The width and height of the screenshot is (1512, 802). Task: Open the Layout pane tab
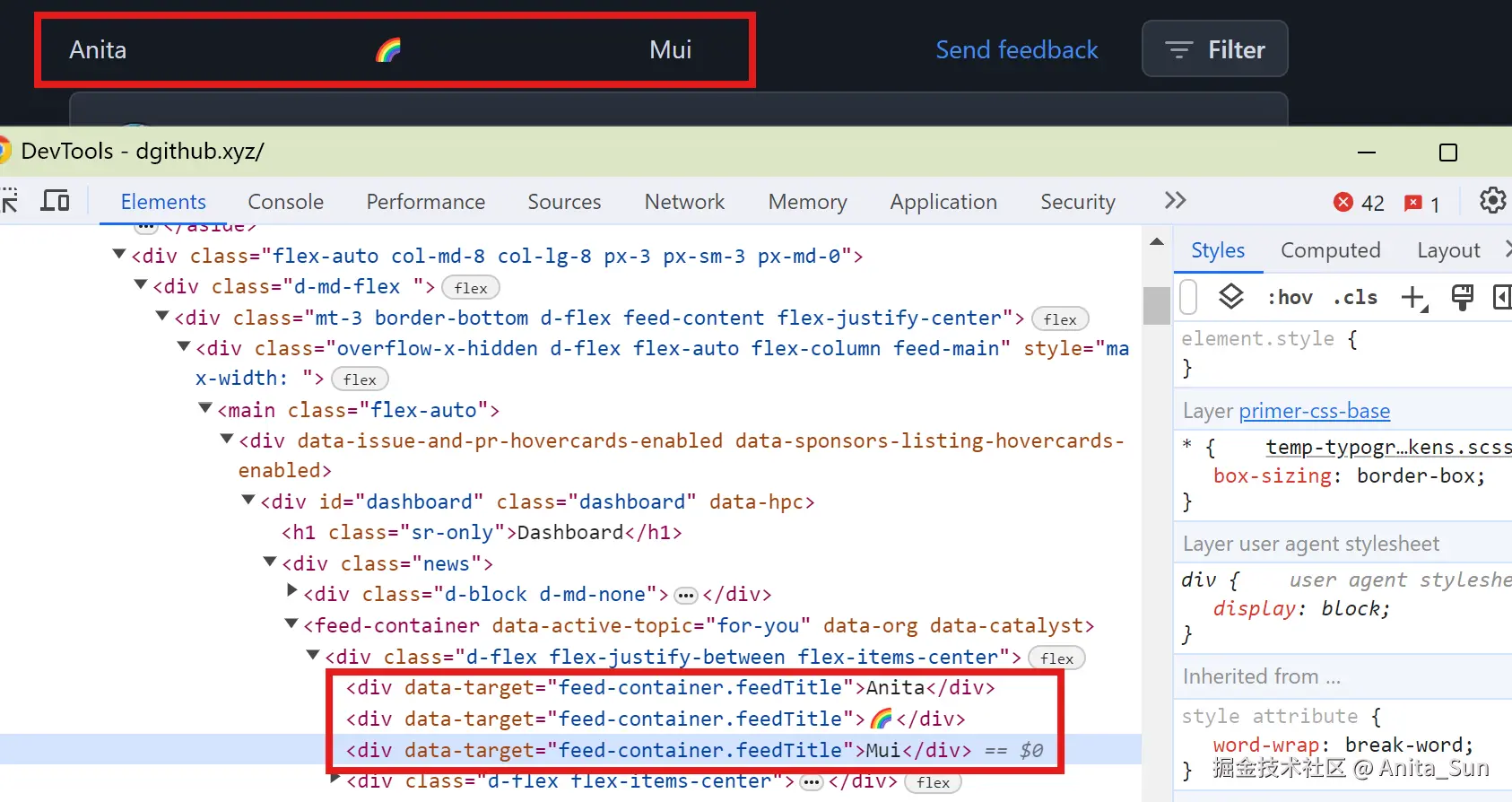[x=1448, y=250]
